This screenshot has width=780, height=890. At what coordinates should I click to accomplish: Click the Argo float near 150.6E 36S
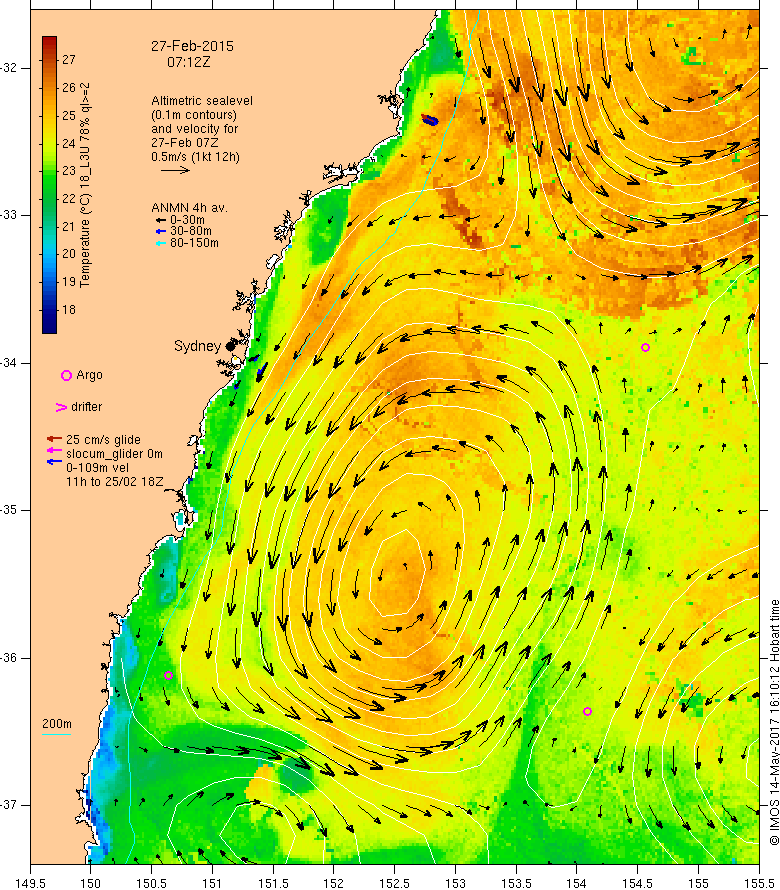point(169,675)
